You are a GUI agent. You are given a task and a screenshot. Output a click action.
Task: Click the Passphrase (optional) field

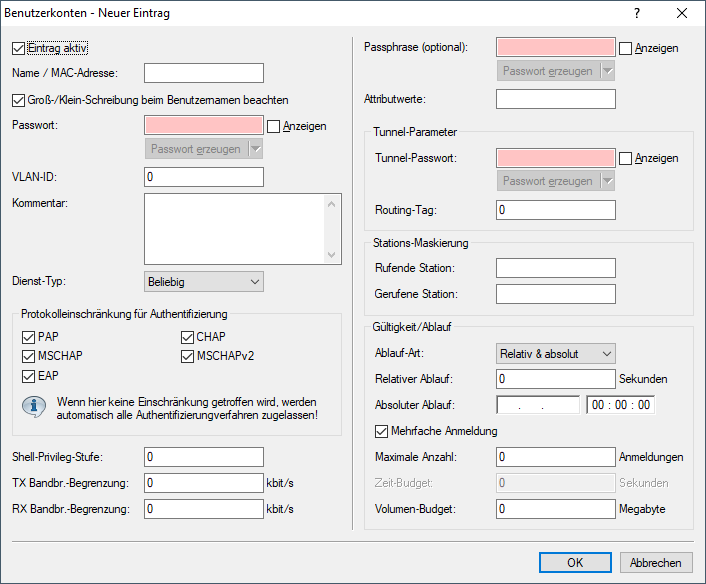click(555, 47)
